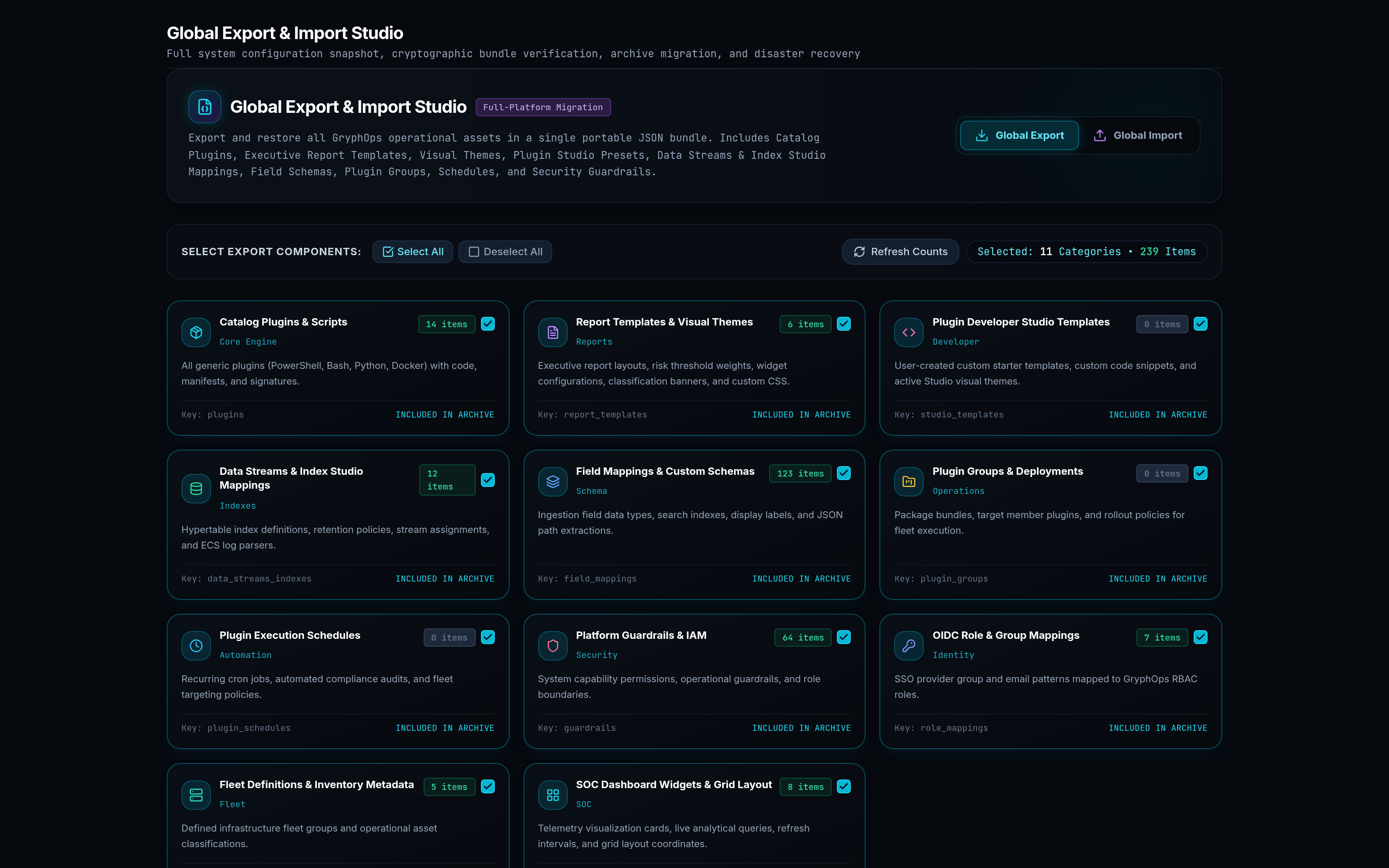Click the Data Streams database icon
Screen dimensions: 1389x868
[x=196, y=489]
